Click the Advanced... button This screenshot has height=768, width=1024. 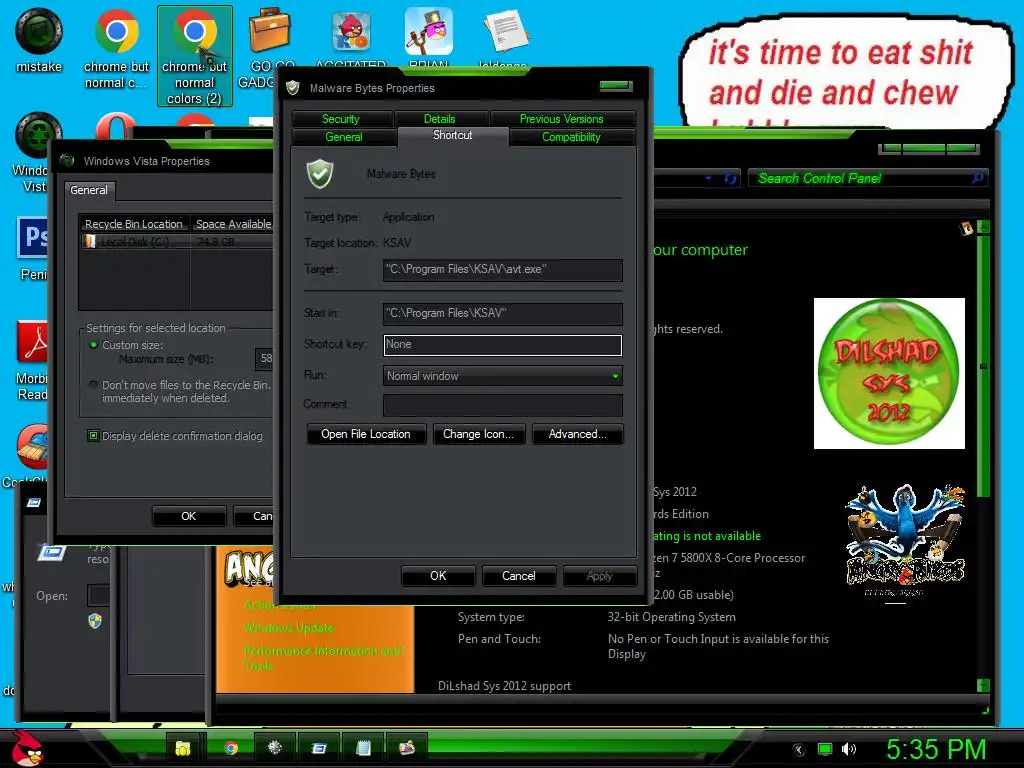pyautogui.click(x=578, y=434)
